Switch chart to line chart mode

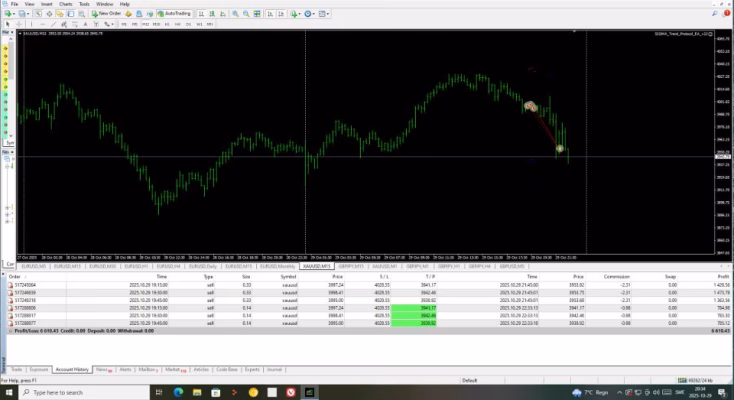[223, 14]
